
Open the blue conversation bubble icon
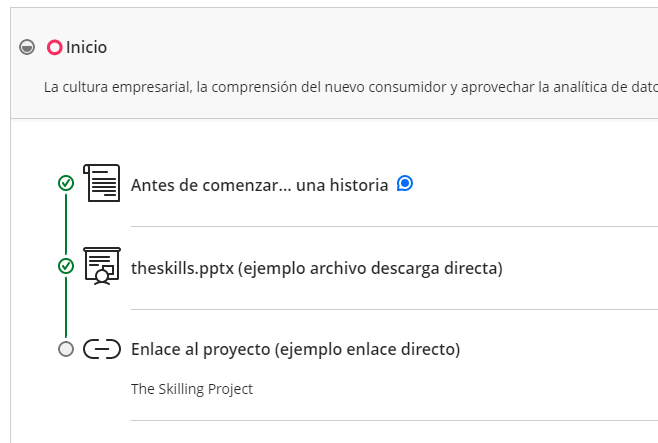point(405,183)
